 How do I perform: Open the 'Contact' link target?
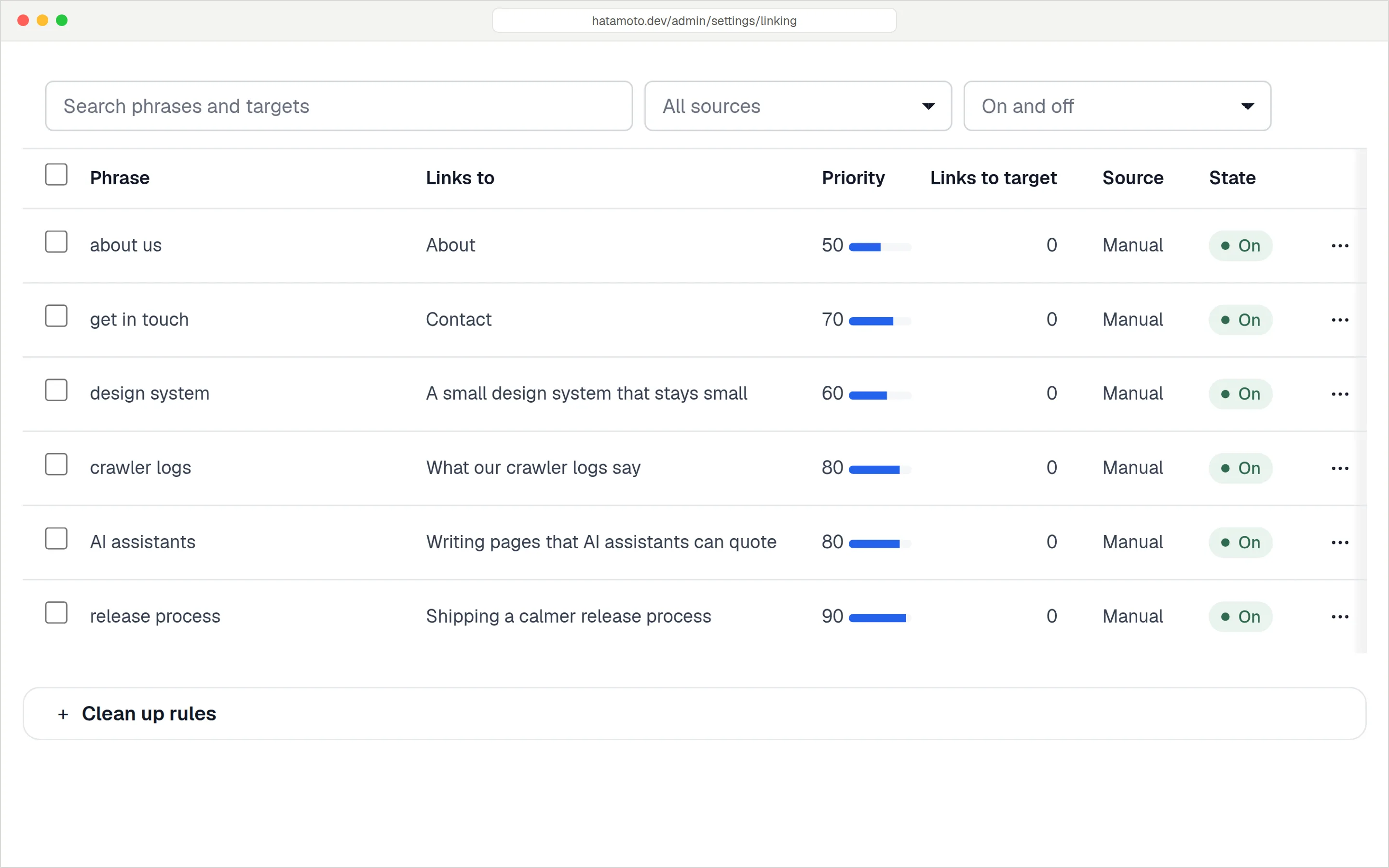tap(459, 320)
